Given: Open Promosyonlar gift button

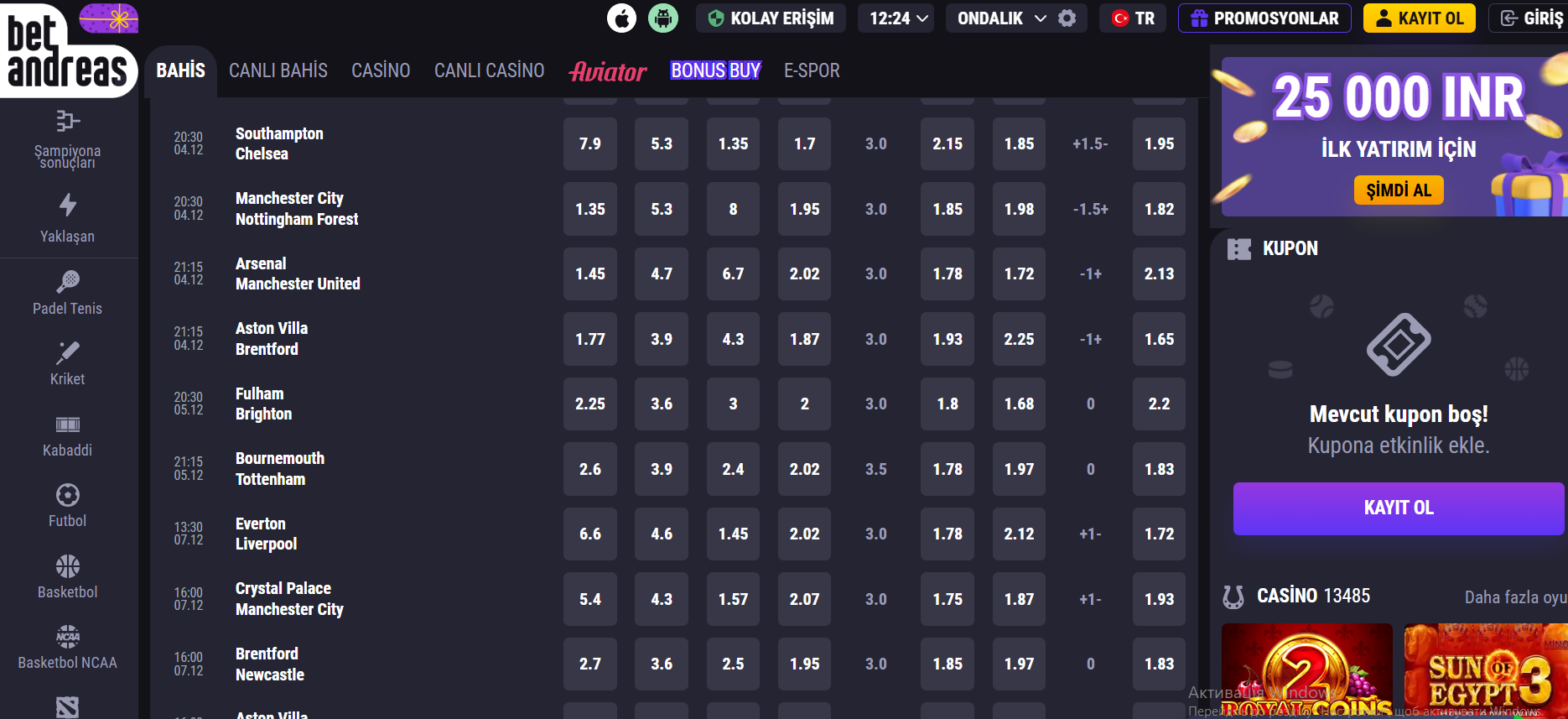Looking at the screenshot, I should (x=1264, y=18).
